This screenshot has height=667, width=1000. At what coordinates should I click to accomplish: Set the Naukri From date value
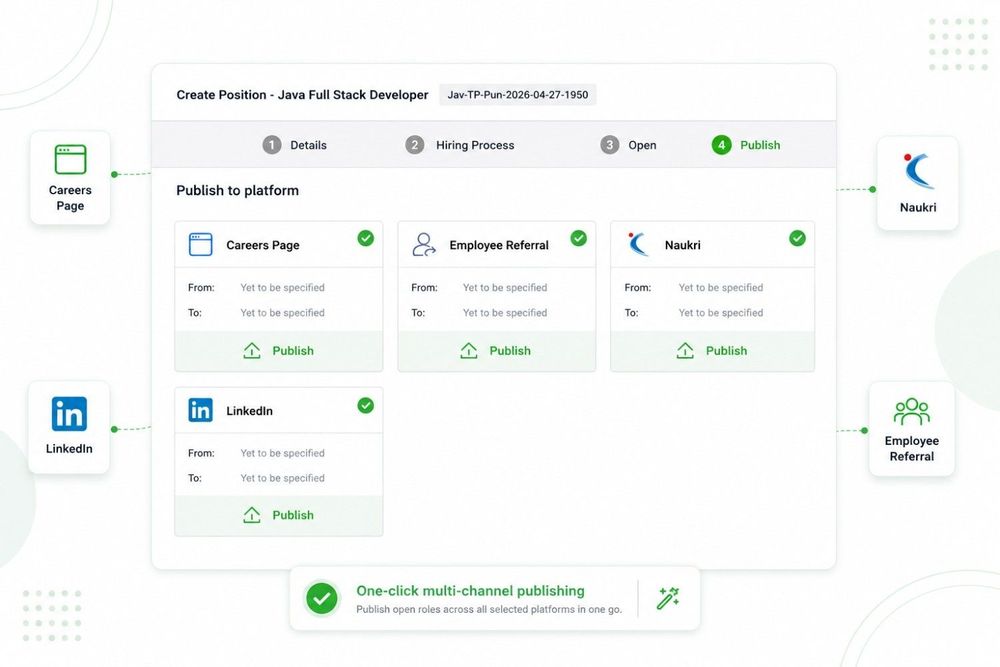click(721, 288)
